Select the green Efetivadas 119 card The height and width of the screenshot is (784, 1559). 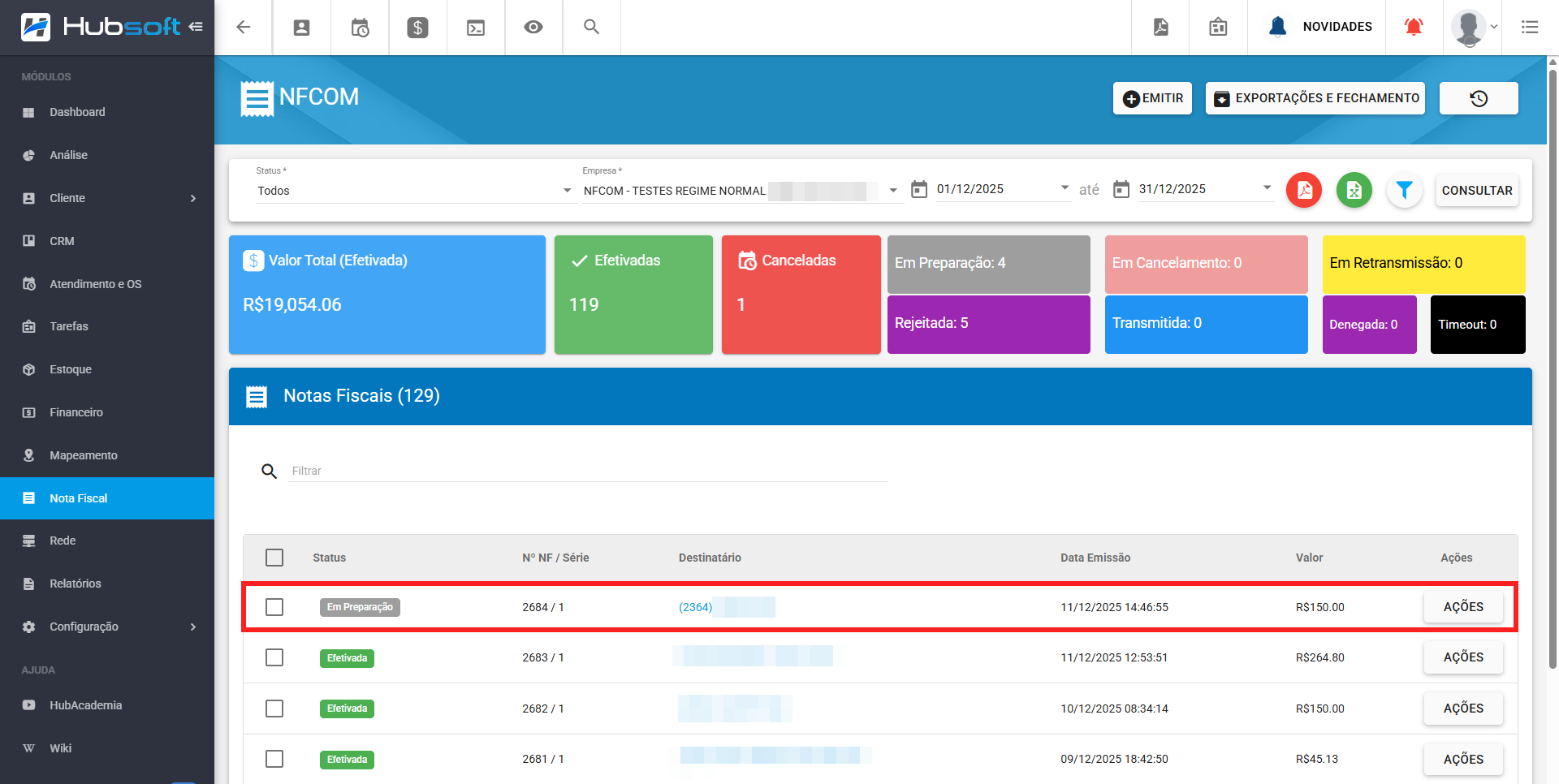pos(633,295)
